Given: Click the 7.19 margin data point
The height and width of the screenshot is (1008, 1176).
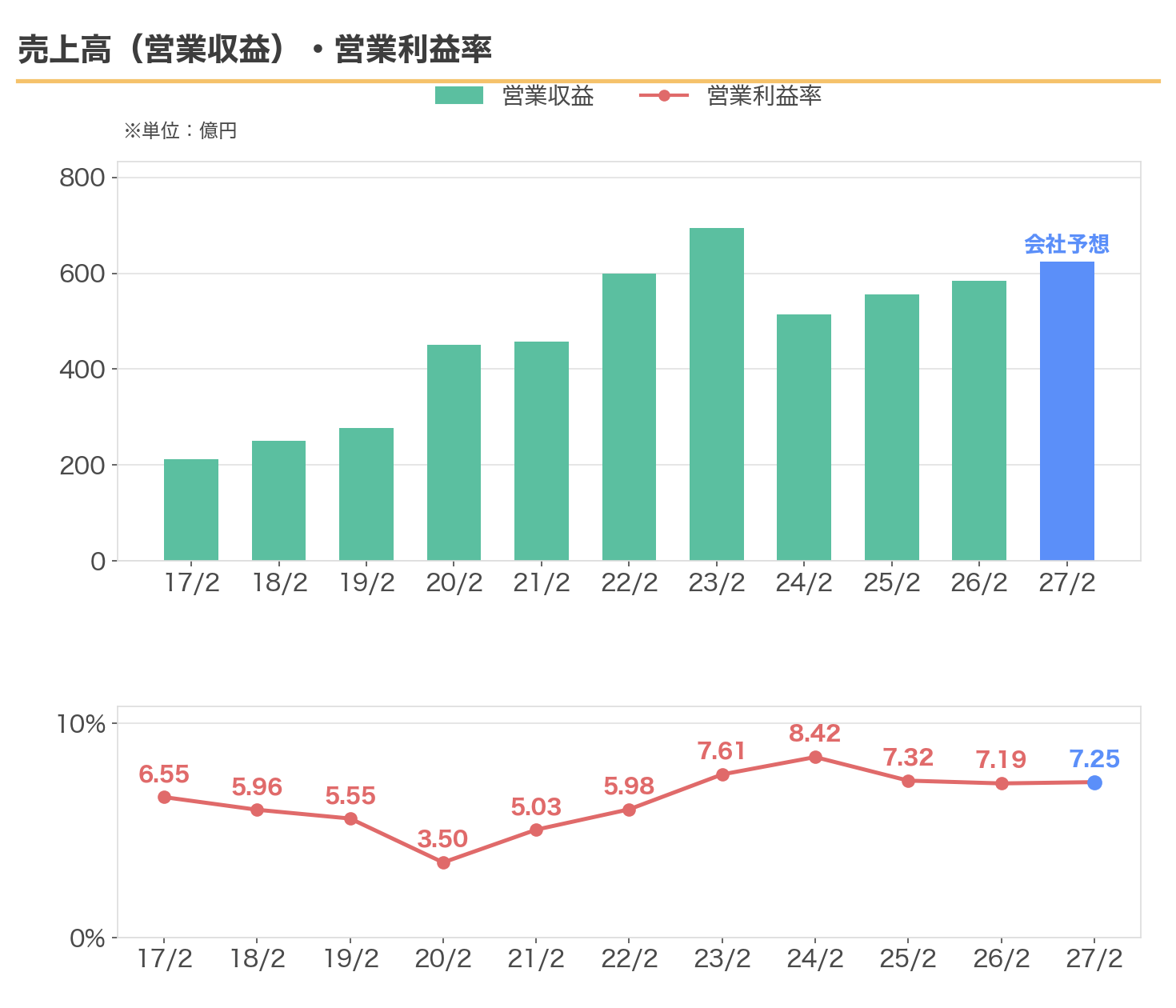Looking at the screenshot, I should click(x=1002, y=783).
